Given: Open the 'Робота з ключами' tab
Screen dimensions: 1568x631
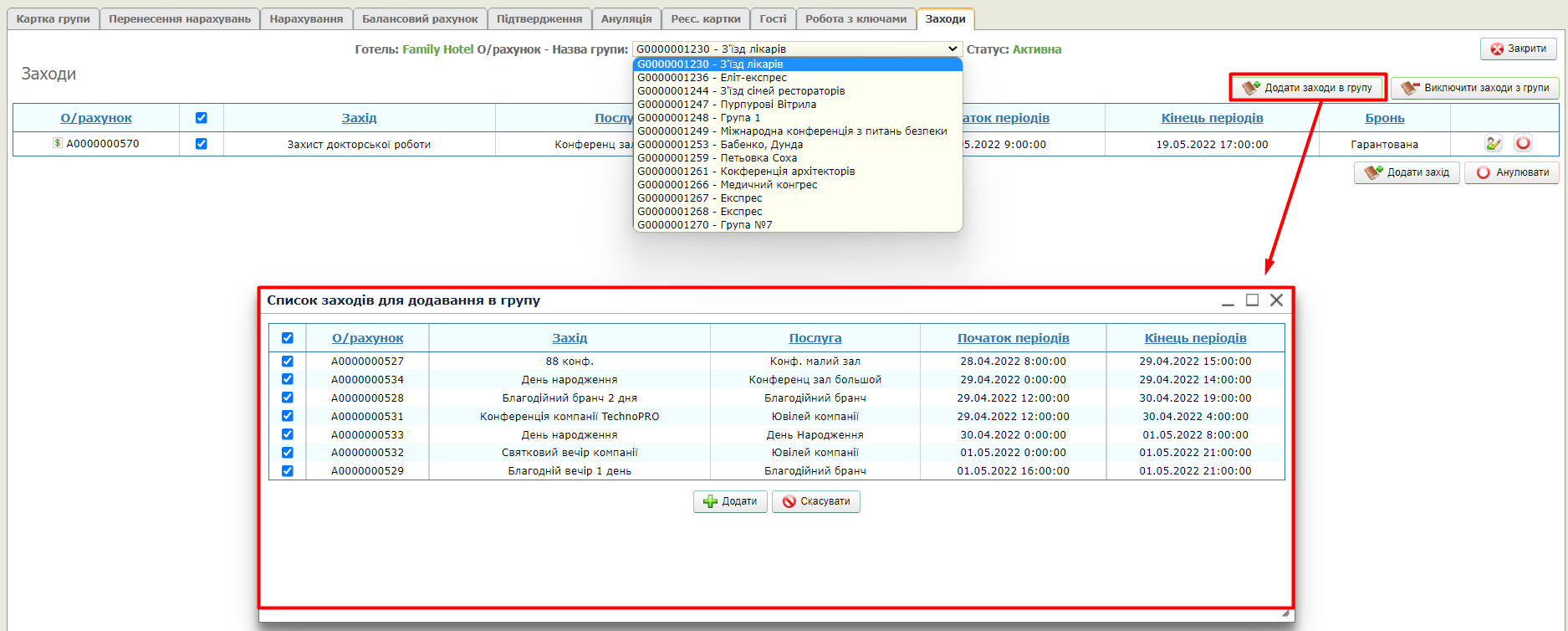Looking at the screenshot, I should pyautogui.click(x=856, y=18).
